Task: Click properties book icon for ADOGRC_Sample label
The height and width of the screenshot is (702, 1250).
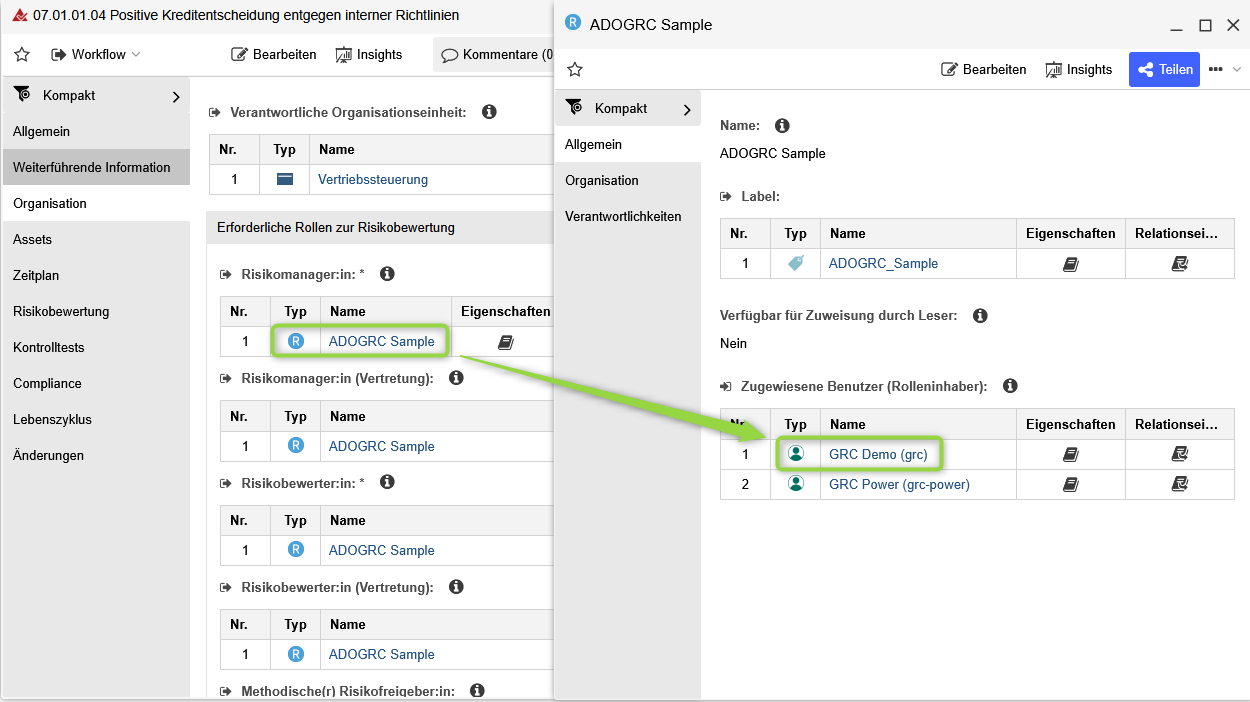Action: (x=1070, y=264)
